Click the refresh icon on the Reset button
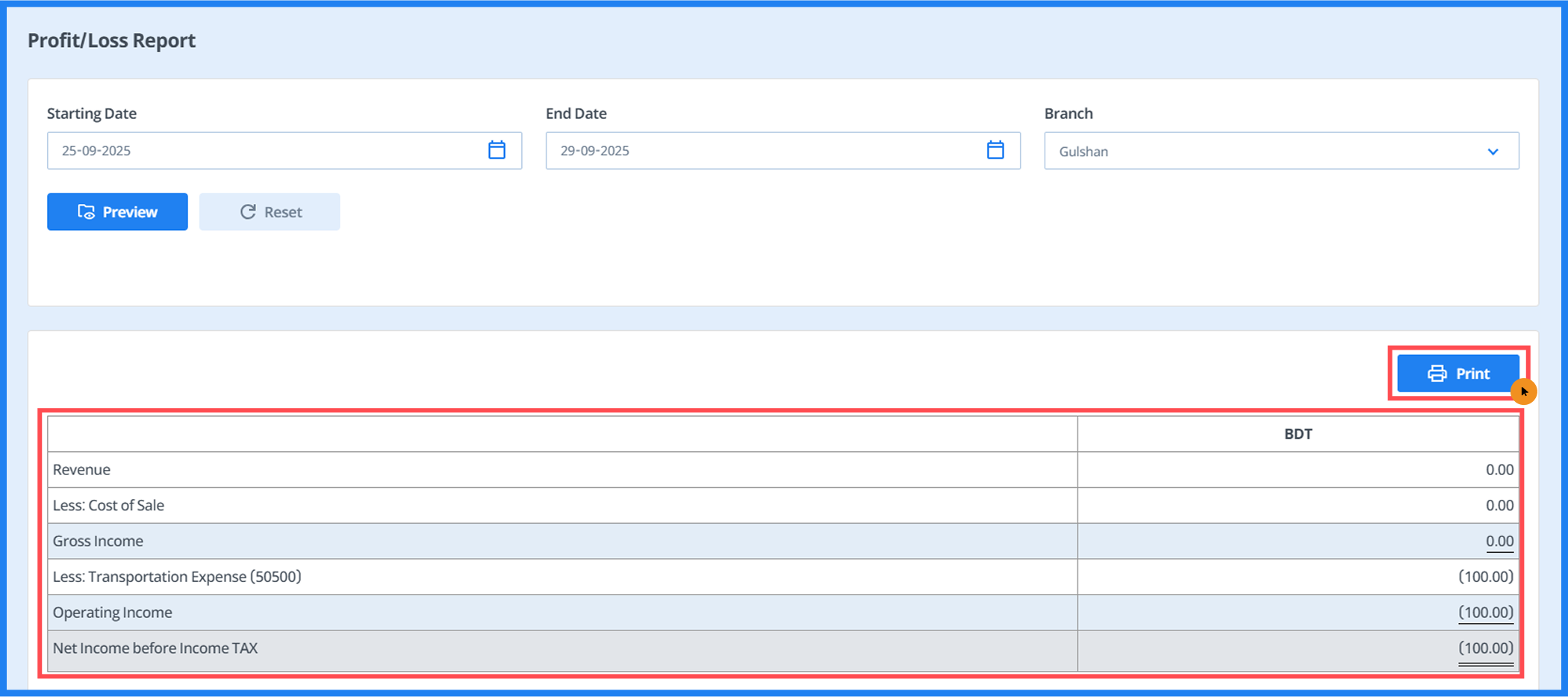This screenshot has height=697, width=1568. pyautogui.click(x=249, y=211)
